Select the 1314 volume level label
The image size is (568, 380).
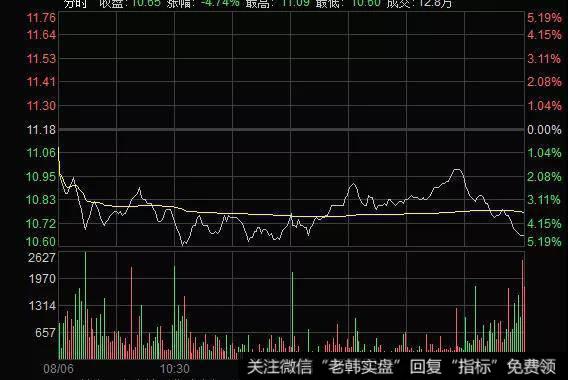[x=42, y=306]
